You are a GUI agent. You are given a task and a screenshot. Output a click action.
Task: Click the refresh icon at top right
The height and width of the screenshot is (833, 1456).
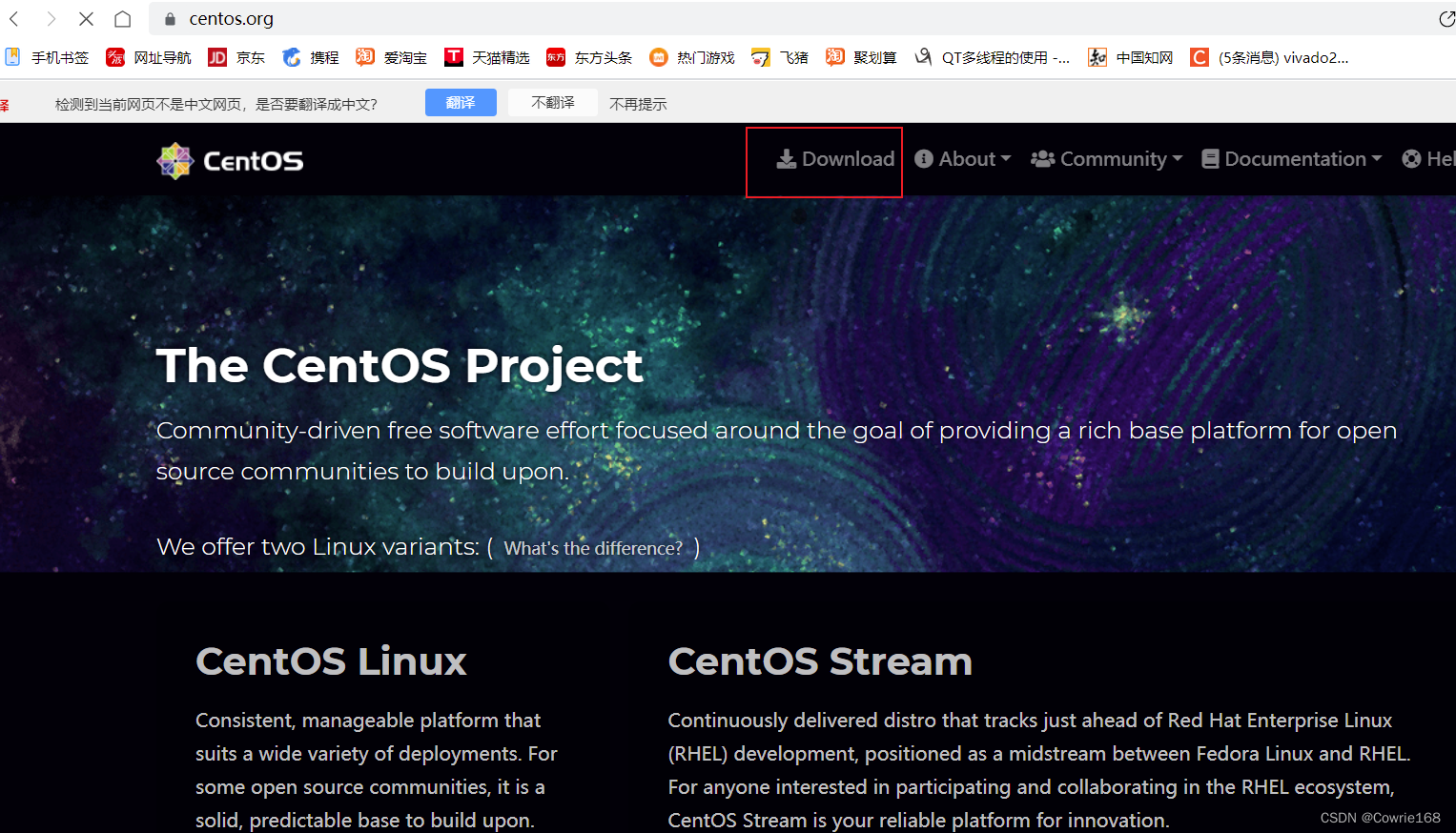click(1446, 18)
